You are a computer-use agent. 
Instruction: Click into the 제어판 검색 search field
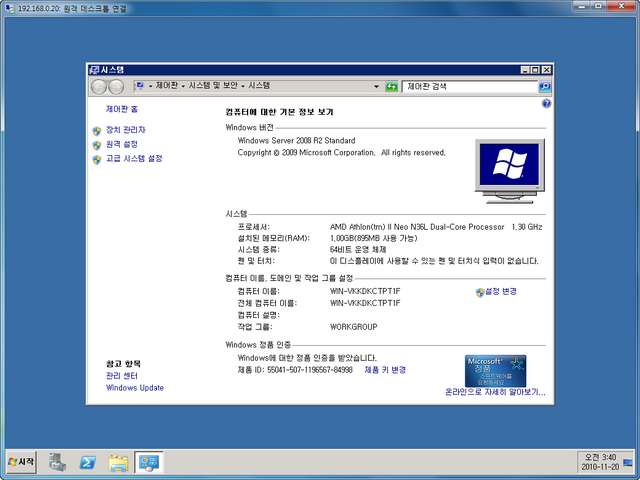[470, 87]
